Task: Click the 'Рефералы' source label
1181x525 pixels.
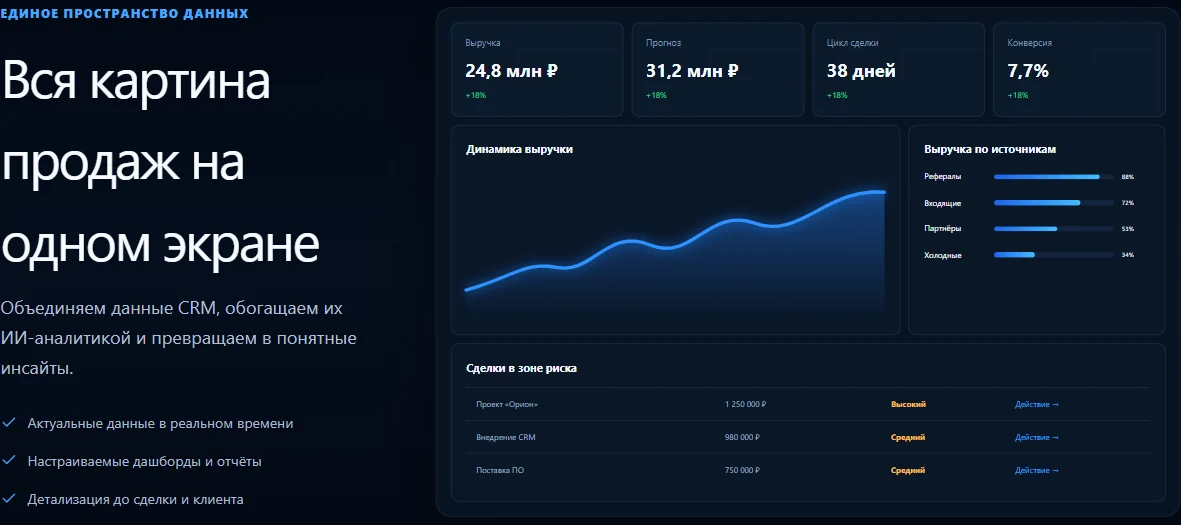Action: (942, 177)
